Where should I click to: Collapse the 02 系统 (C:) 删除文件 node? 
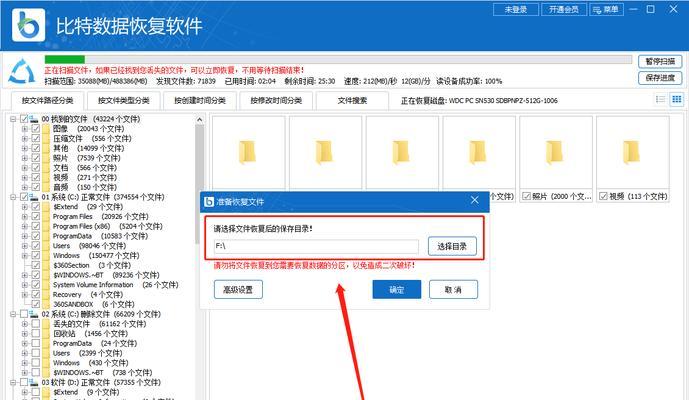[x=13, y=314]
